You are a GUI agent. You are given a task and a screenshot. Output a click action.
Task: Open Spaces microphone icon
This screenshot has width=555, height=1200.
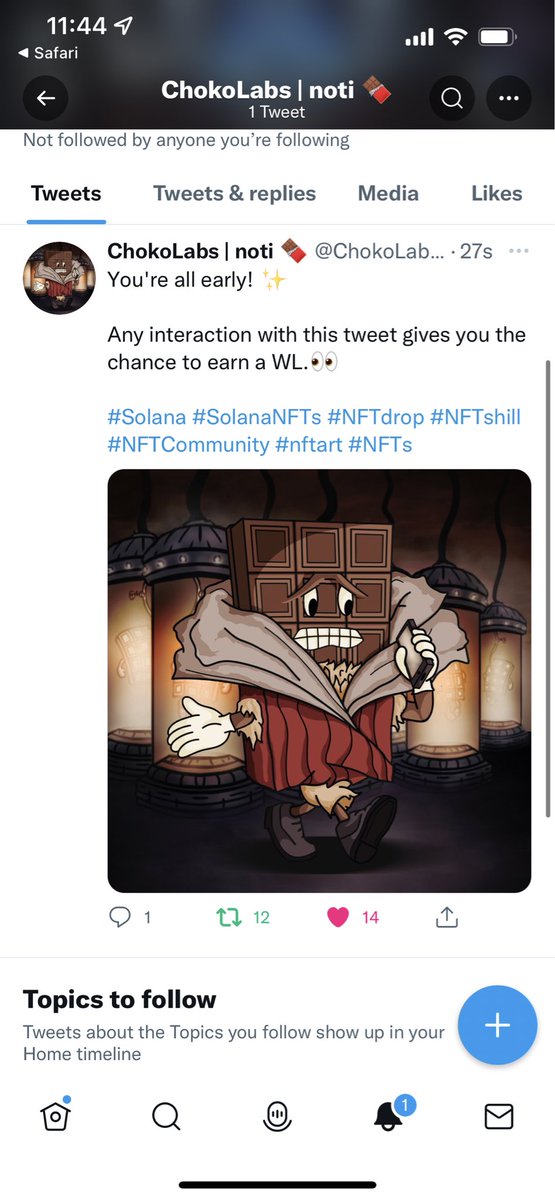tap(277, 1116)
